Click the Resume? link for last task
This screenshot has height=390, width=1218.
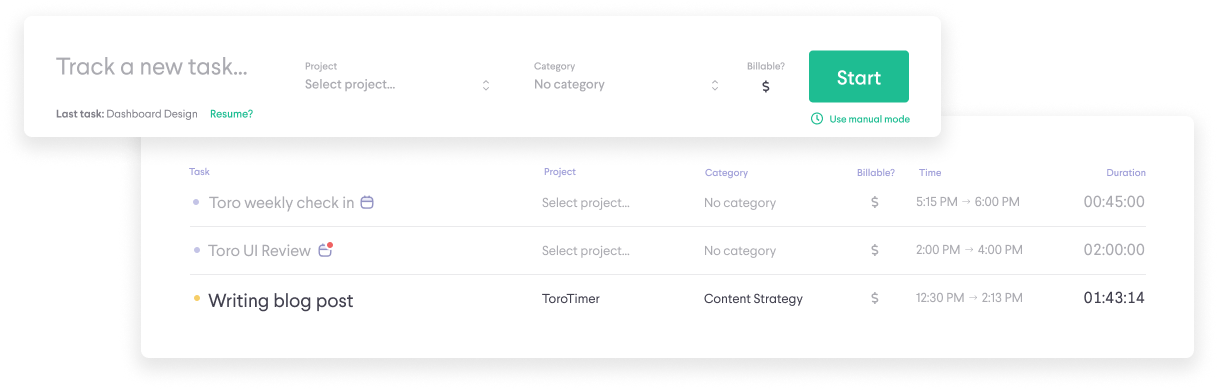tap(231, 114)
